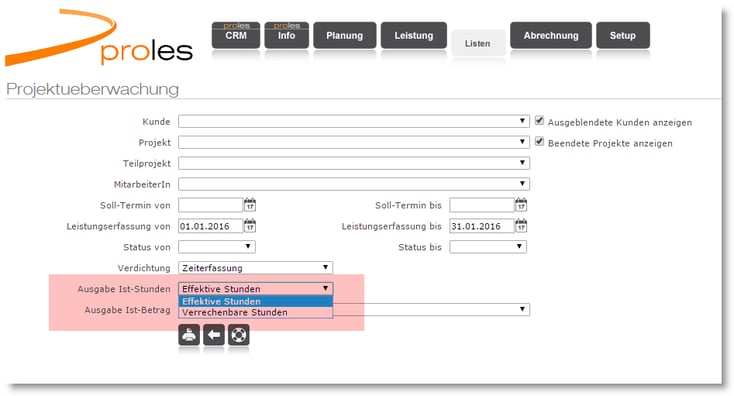Click the Ausgabe Ist-Stunden label

tap(124, 289)
